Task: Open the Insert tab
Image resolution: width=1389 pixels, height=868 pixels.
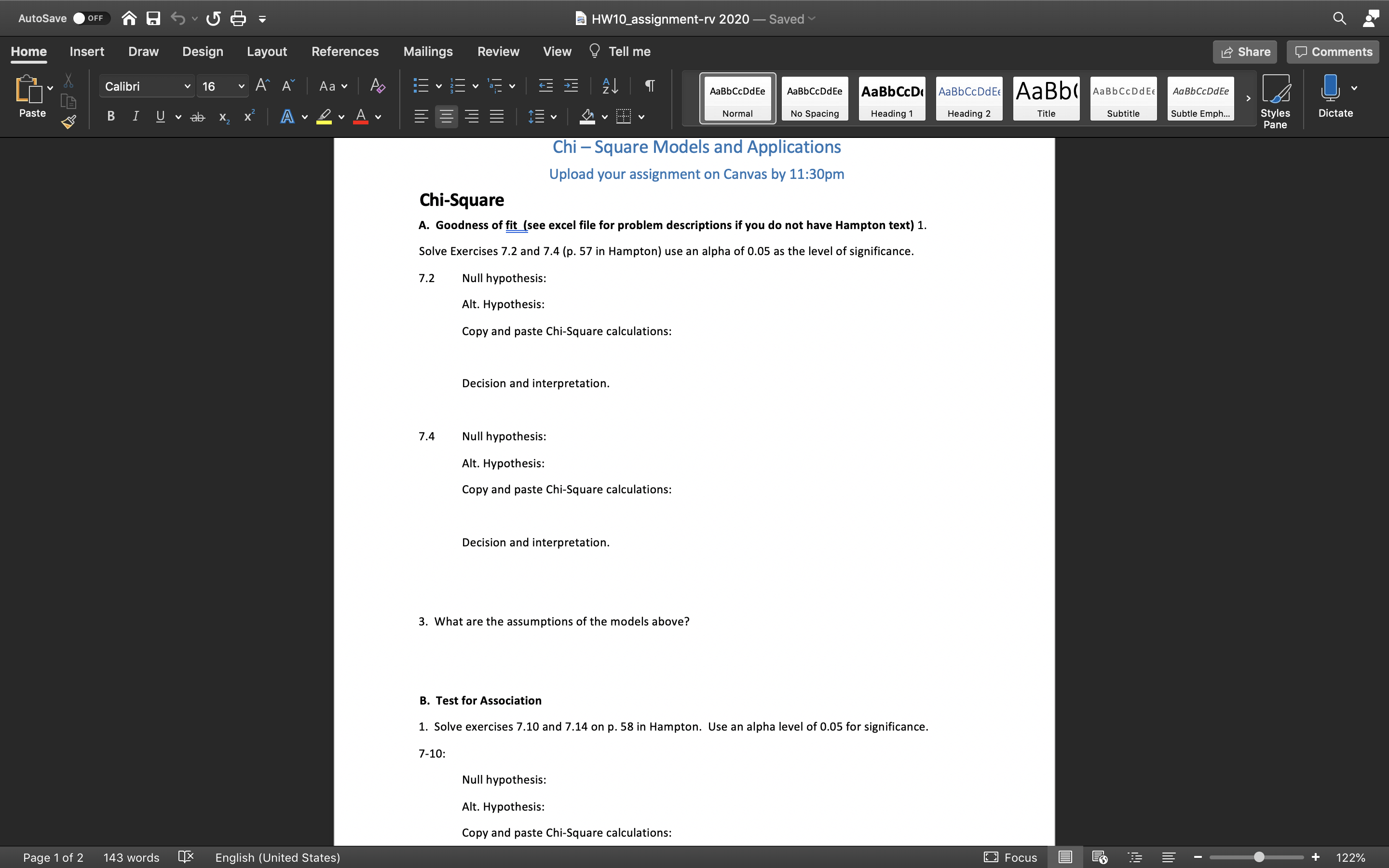Action: 87,52
